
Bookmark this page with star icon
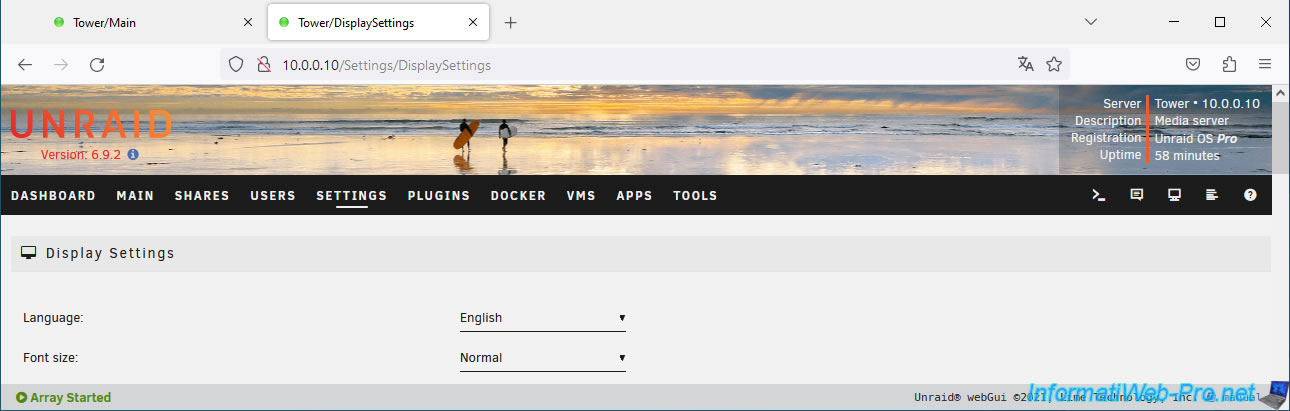click(1054, 64)
